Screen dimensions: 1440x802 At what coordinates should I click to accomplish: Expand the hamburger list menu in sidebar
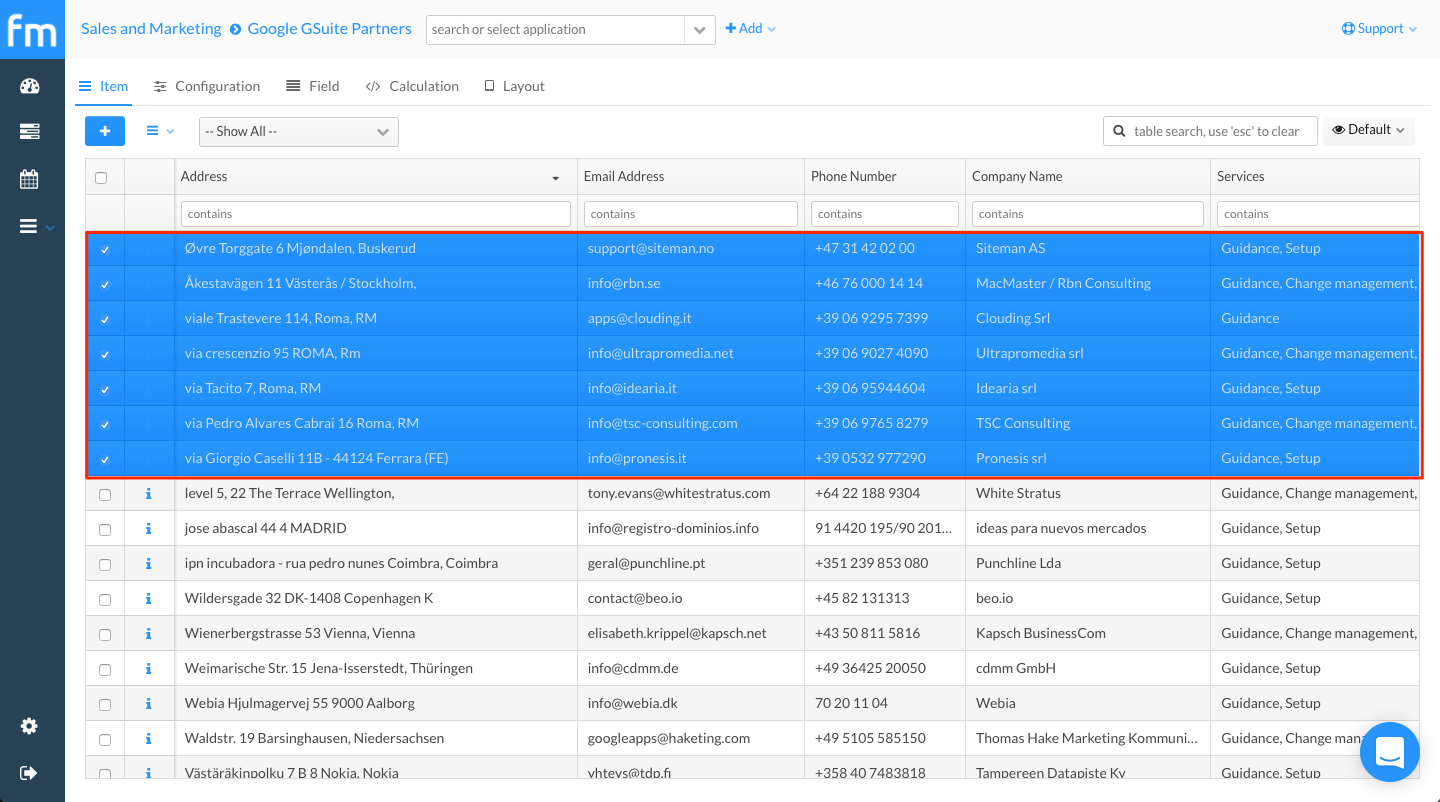pos(37,227)
